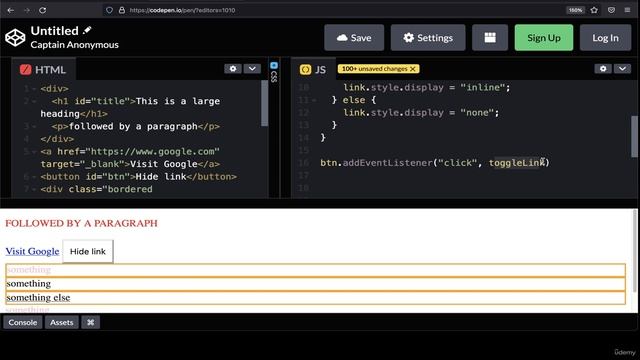The image size is (640, 360).
Task: Expand the HTML editor dropdown chevron
Action: pyautogui.click(x=252, y=69)
